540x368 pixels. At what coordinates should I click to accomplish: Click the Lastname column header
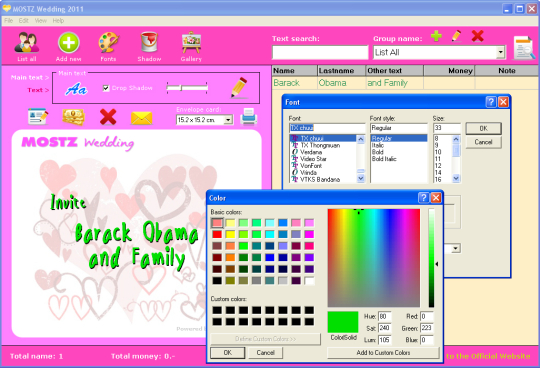click(x=341, y=71)
